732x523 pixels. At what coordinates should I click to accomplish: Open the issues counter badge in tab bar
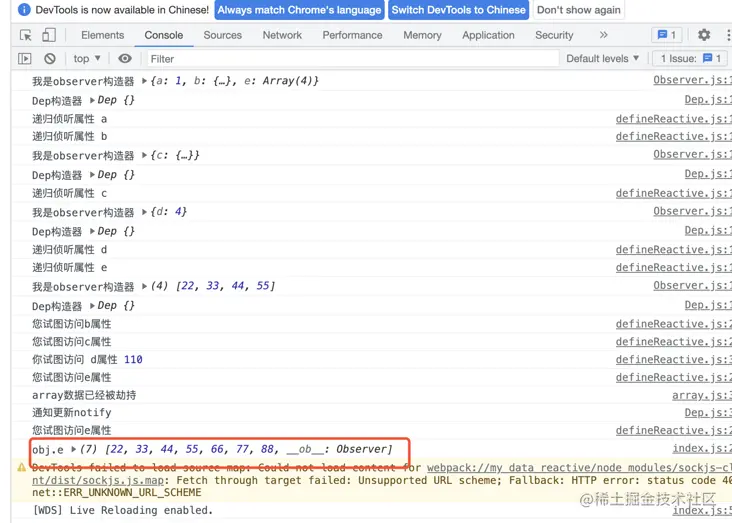tap(666, 35)
